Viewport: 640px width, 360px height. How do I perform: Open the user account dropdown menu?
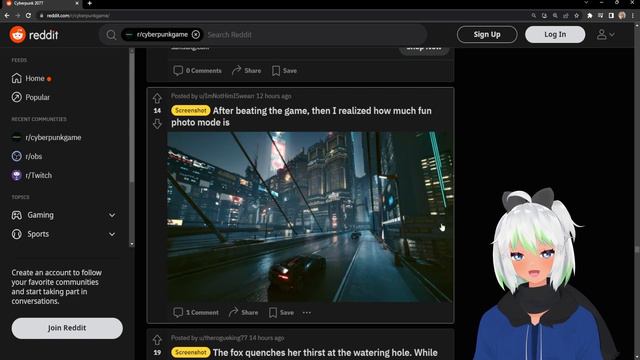pyautogui.click(x=605, y=35)
